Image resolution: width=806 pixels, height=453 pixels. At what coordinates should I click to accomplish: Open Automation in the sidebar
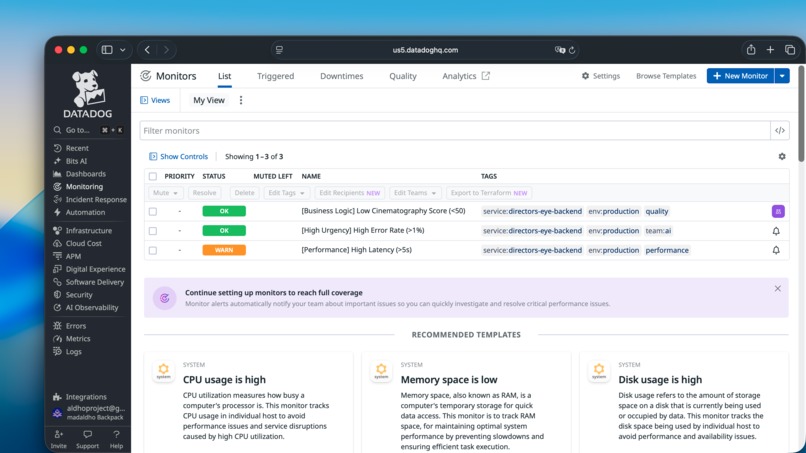pyautogui.click(x=79, y=212)
